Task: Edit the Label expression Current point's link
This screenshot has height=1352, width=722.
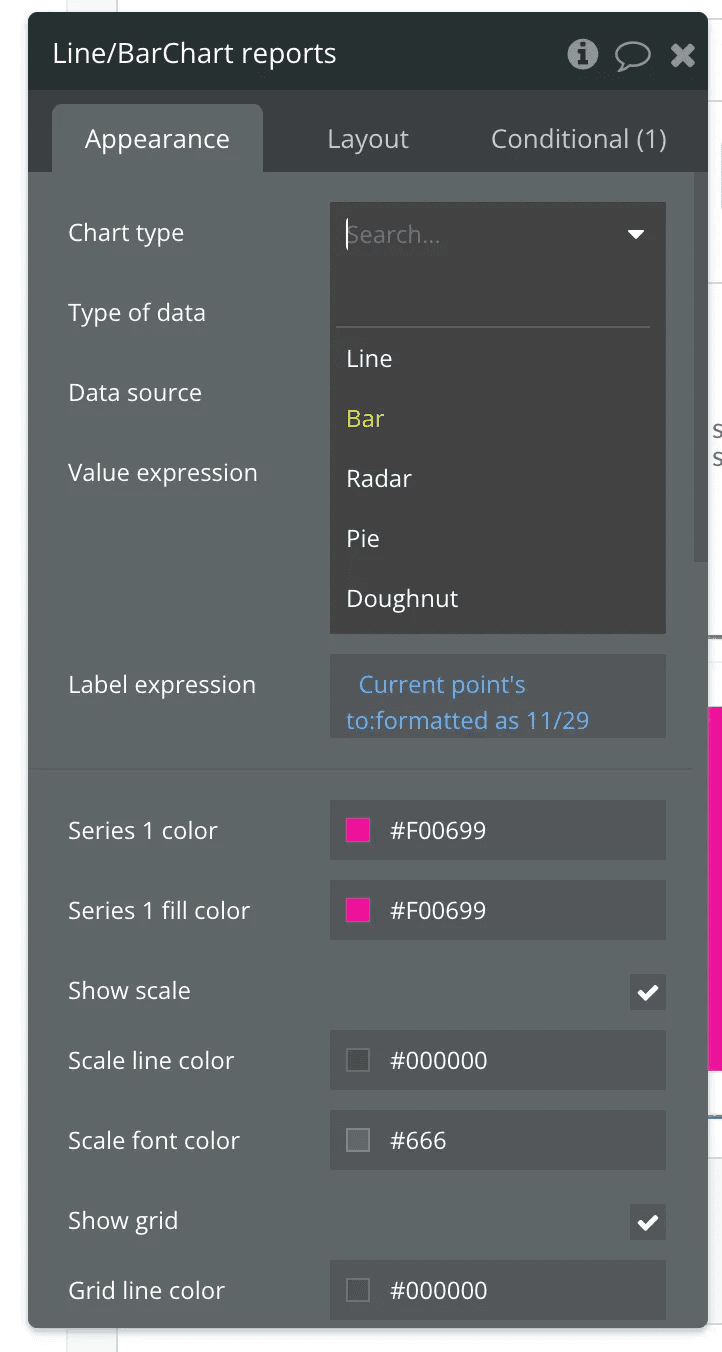Action: [x=442, y=685]
